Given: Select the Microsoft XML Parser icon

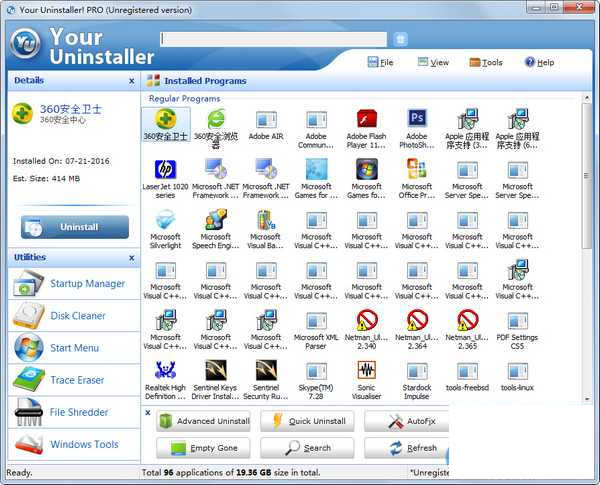Looking at the screenshot, I should [316, 321].
